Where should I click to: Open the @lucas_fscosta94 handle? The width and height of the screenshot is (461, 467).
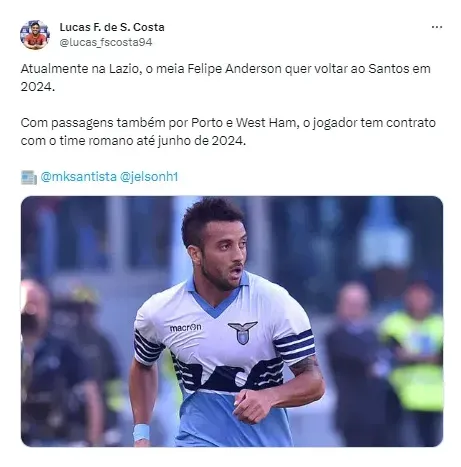tap(106, 42)
